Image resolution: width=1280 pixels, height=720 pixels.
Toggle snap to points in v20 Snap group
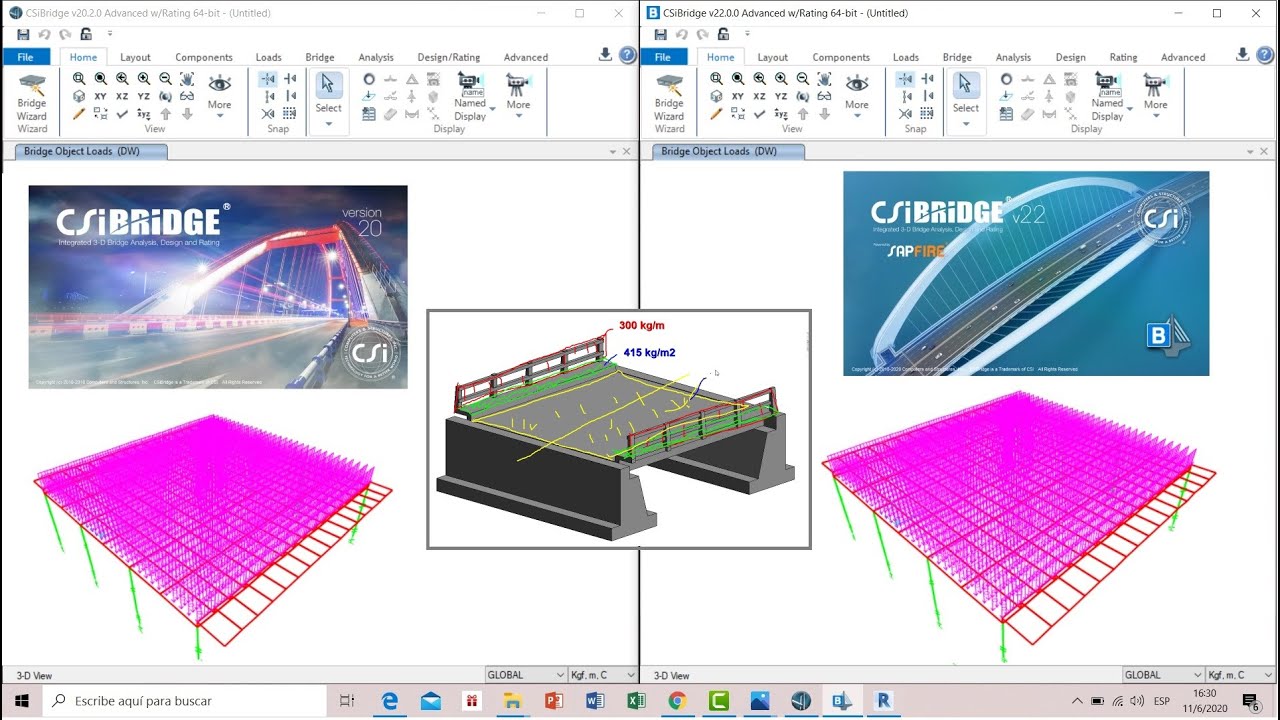click(267, 78)
